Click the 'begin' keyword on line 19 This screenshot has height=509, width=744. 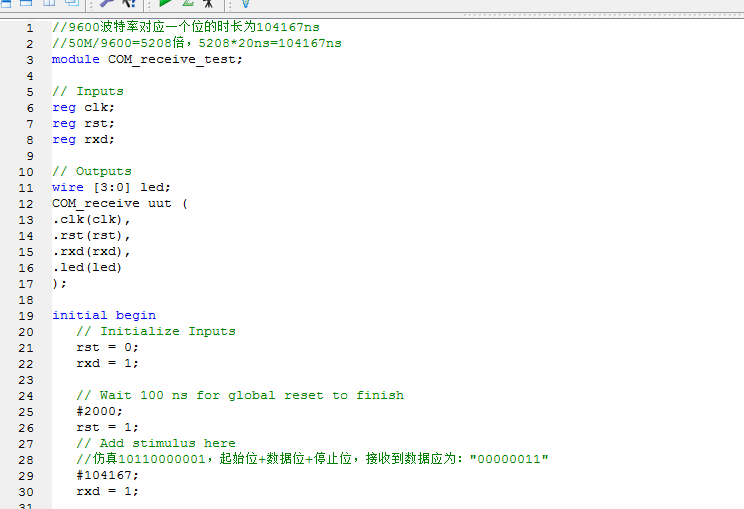click(136, 316)
